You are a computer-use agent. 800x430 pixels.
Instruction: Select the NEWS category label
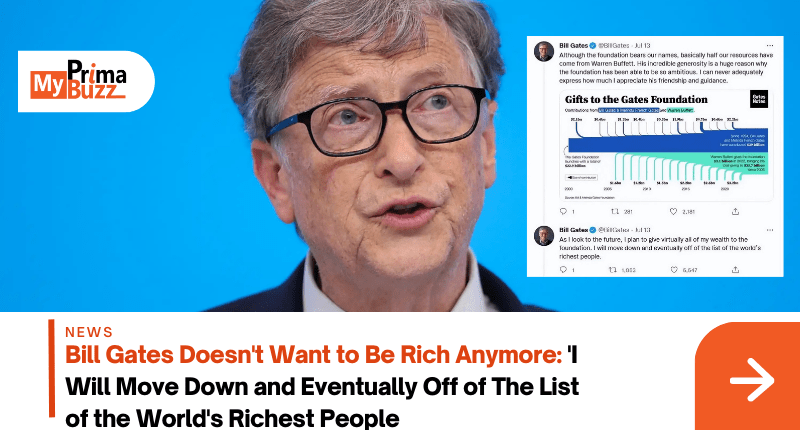[x=89, y=332]
